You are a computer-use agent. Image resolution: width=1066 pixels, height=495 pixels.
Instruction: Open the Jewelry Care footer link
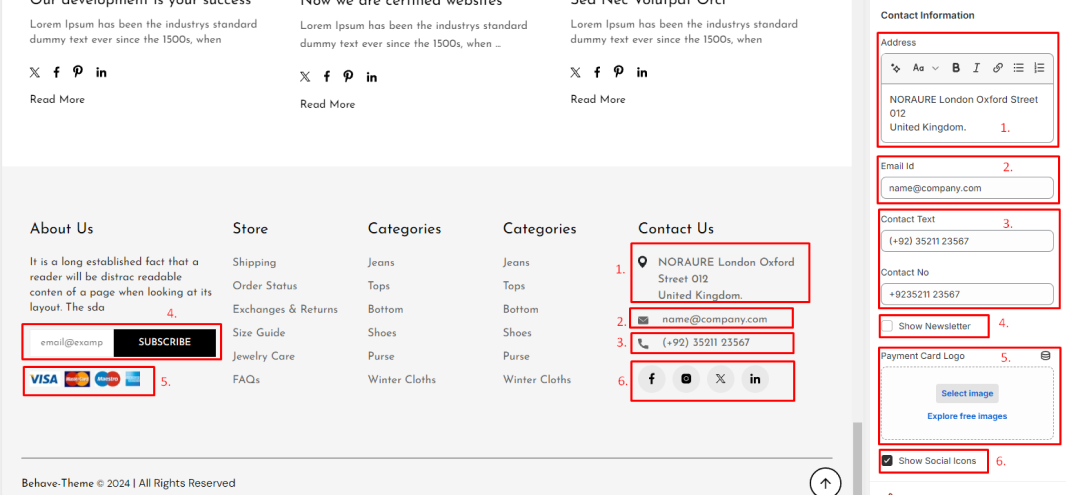pyautogui.click(x=264, y=356)
